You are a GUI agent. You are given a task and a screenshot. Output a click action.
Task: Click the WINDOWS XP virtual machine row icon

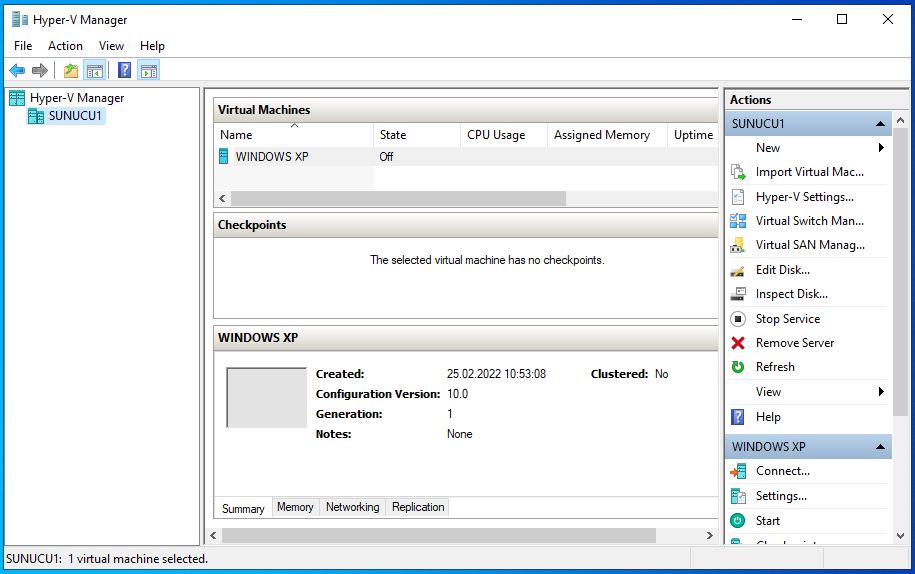[x=223, y=156]
